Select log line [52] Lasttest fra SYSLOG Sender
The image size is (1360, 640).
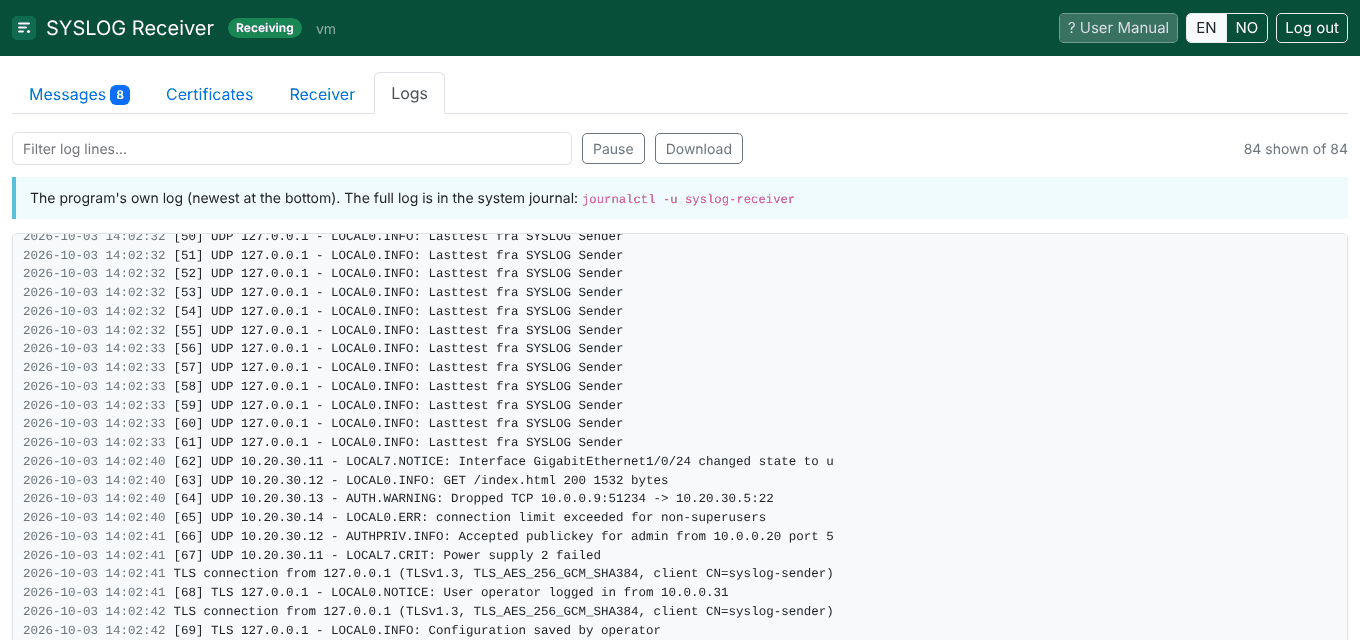(323, 273)
